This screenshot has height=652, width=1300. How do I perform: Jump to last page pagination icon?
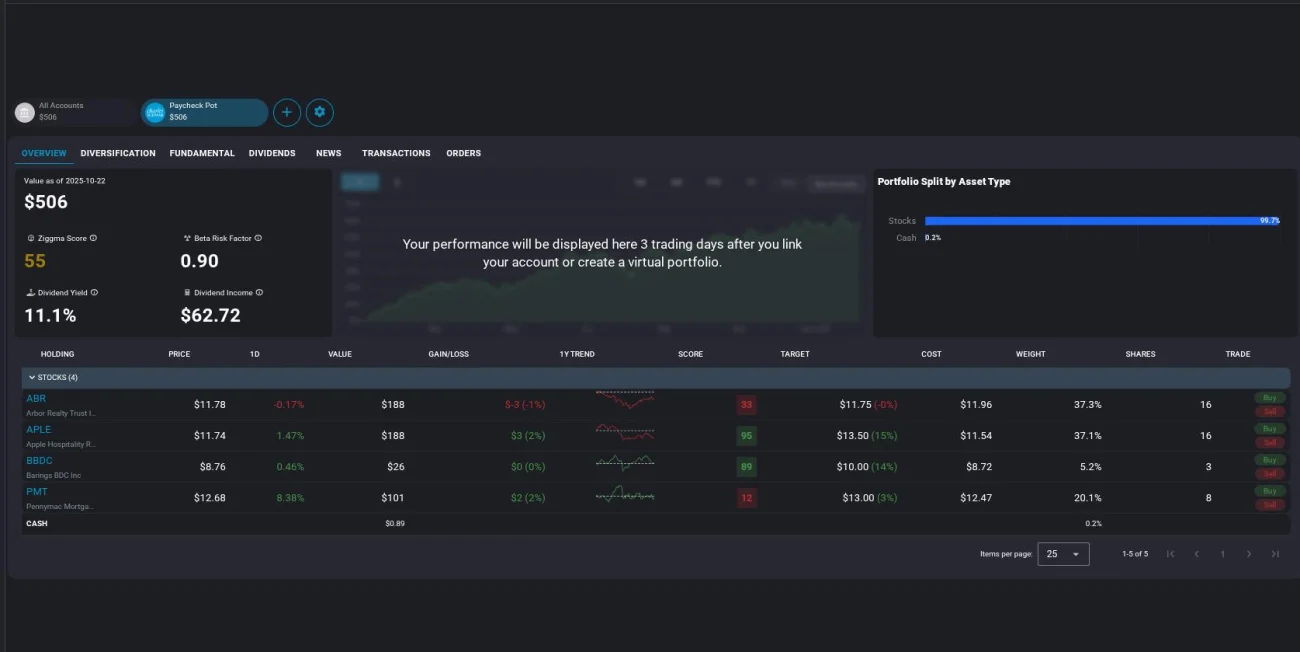pos(1275,554)
